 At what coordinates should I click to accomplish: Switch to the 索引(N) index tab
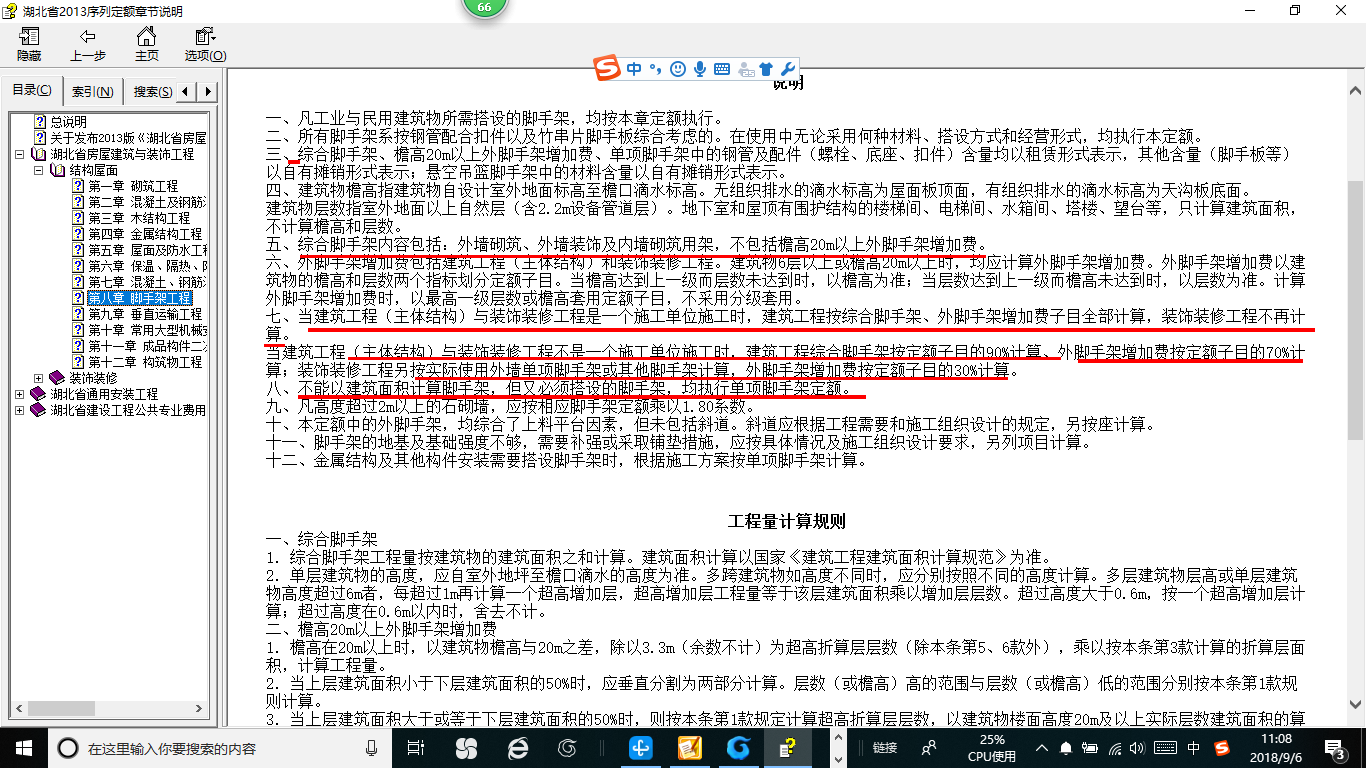point(92,92)
